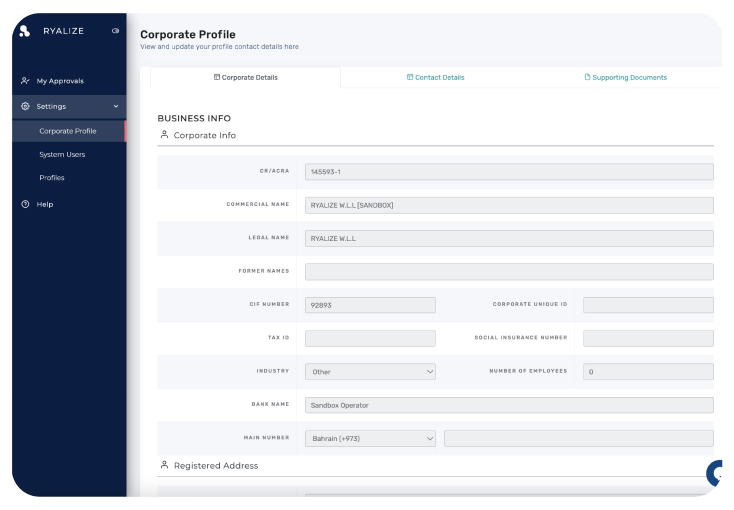The image size is (734, 510).
Task: Click the Supporting Documents file icon
Action: [587, 77]
